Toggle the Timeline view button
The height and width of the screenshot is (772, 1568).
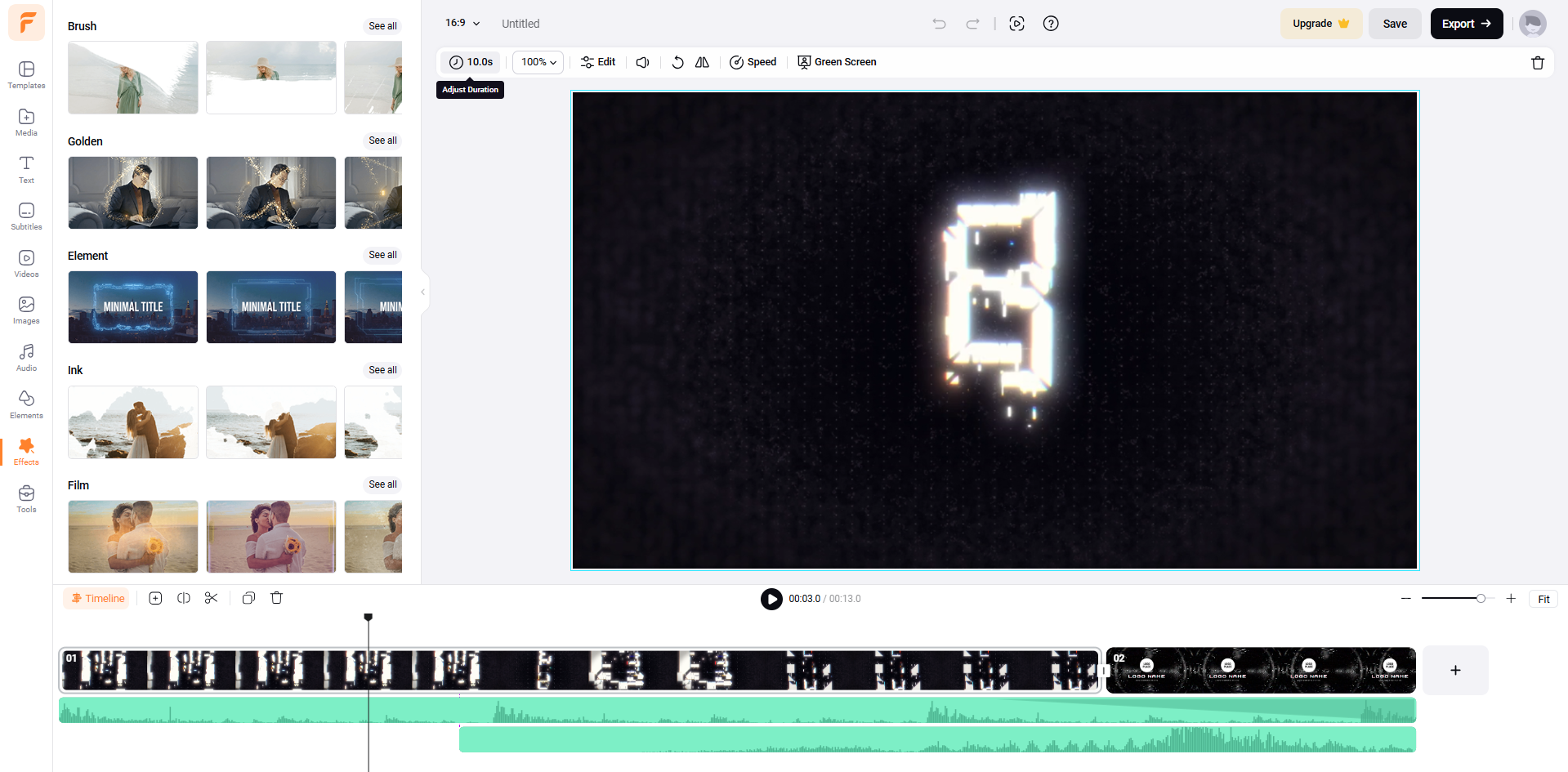(x=96, y=597)
